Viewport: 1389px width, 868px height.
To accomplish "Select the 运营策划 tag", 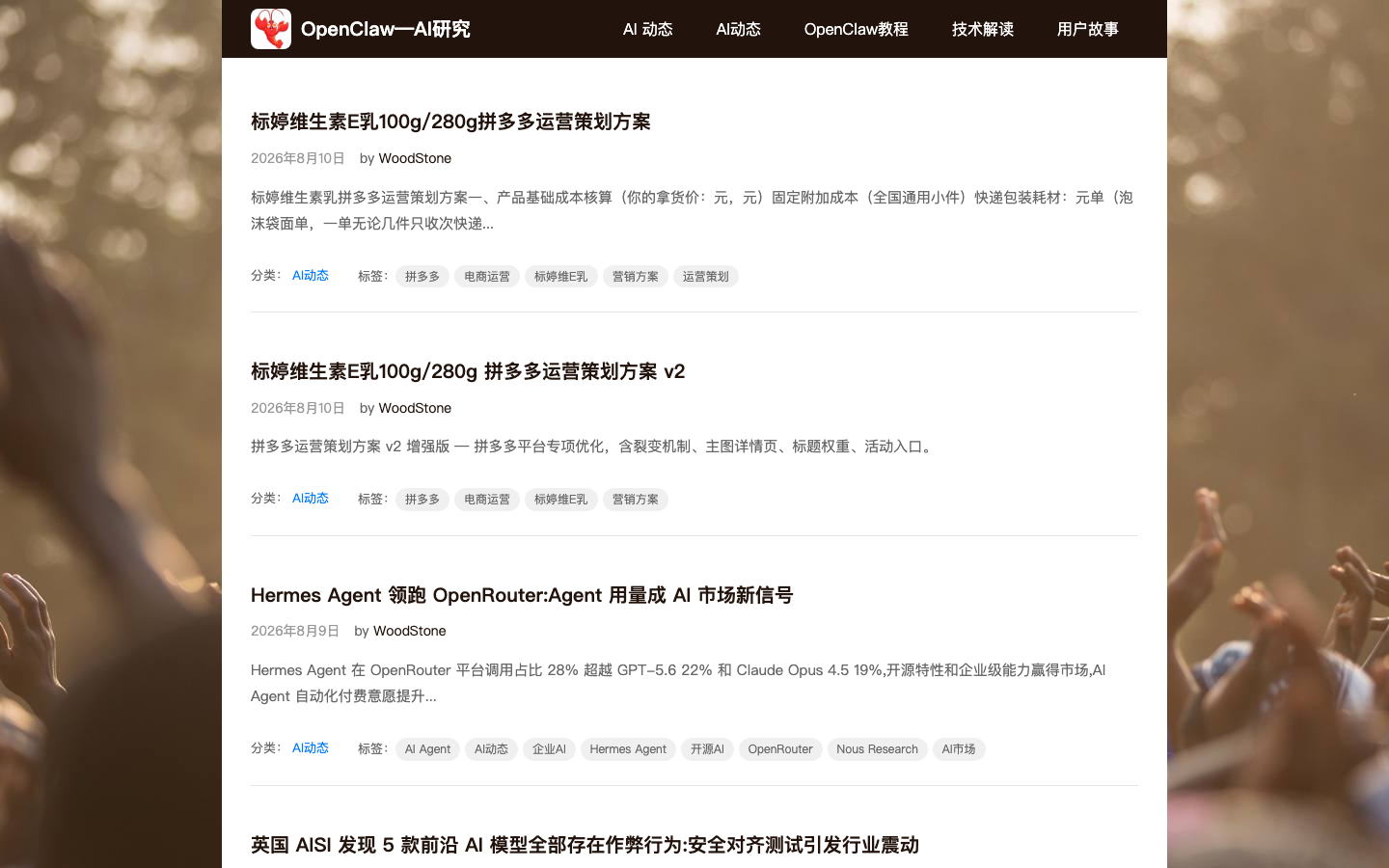I will [706, 277].
